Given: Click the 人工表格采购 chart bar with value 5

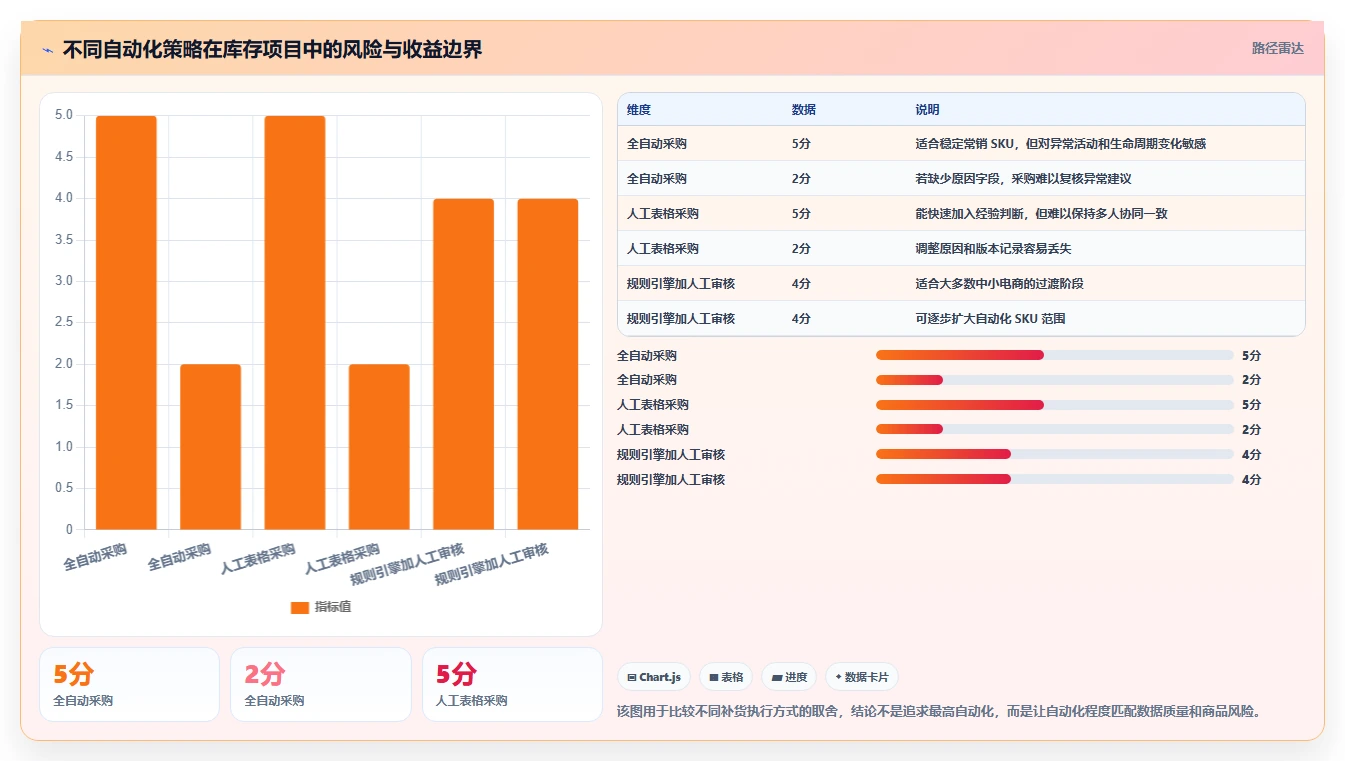Looking at the screenshot, I should [295, 322].
